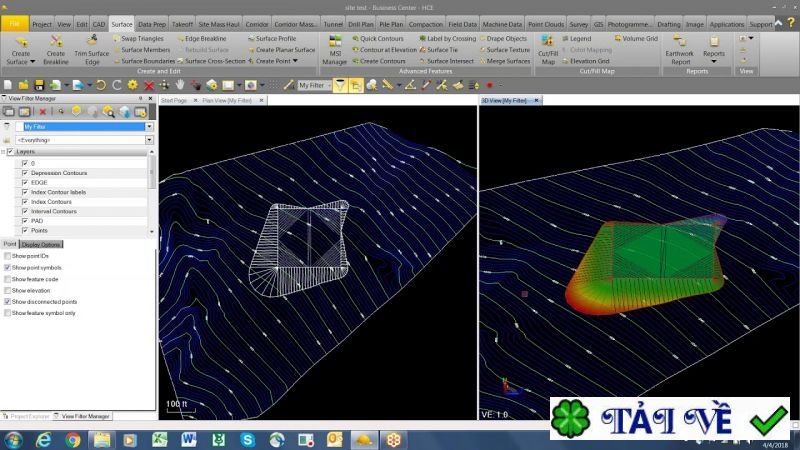800x450 pixels.
Task: Open the Cut/Fill Map tool
Action: (x=547, y=42)
